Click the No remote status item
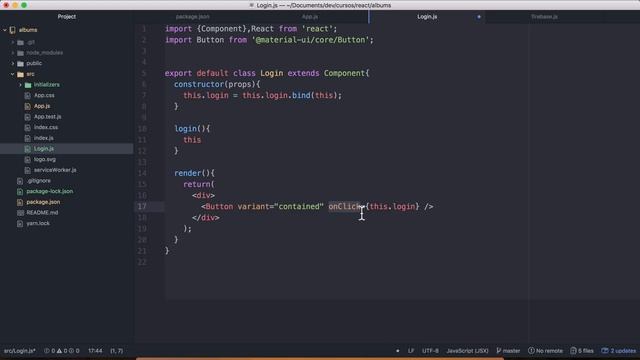The height and width of the screenshot is (360, 640). (x=545, y=351)
